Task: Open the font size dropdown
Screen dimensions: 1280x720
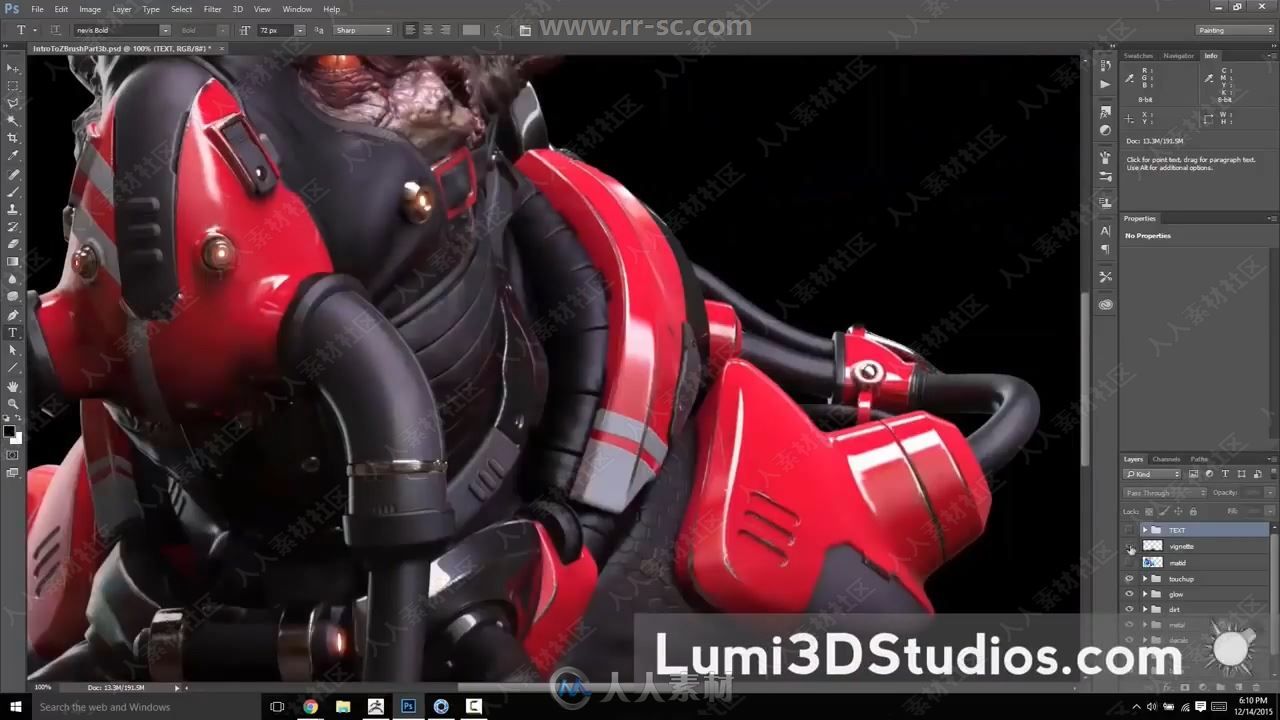Action: click(x=300, y=31)
